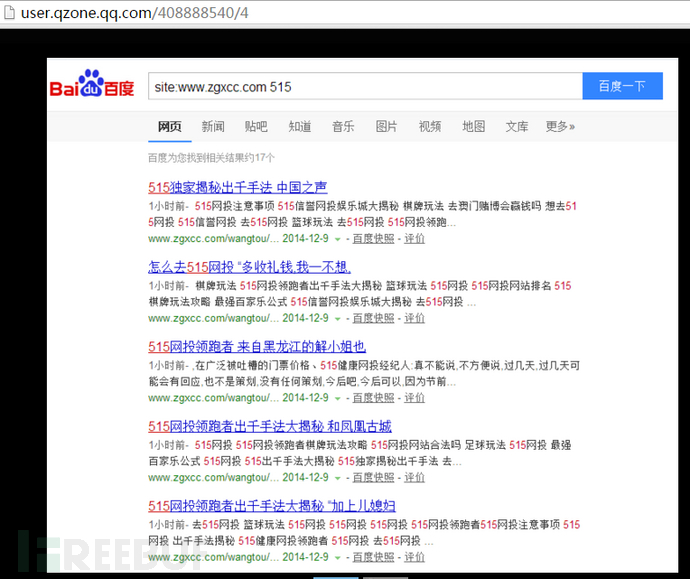Click 评价 under the 中国之声 result

[415, 238]
